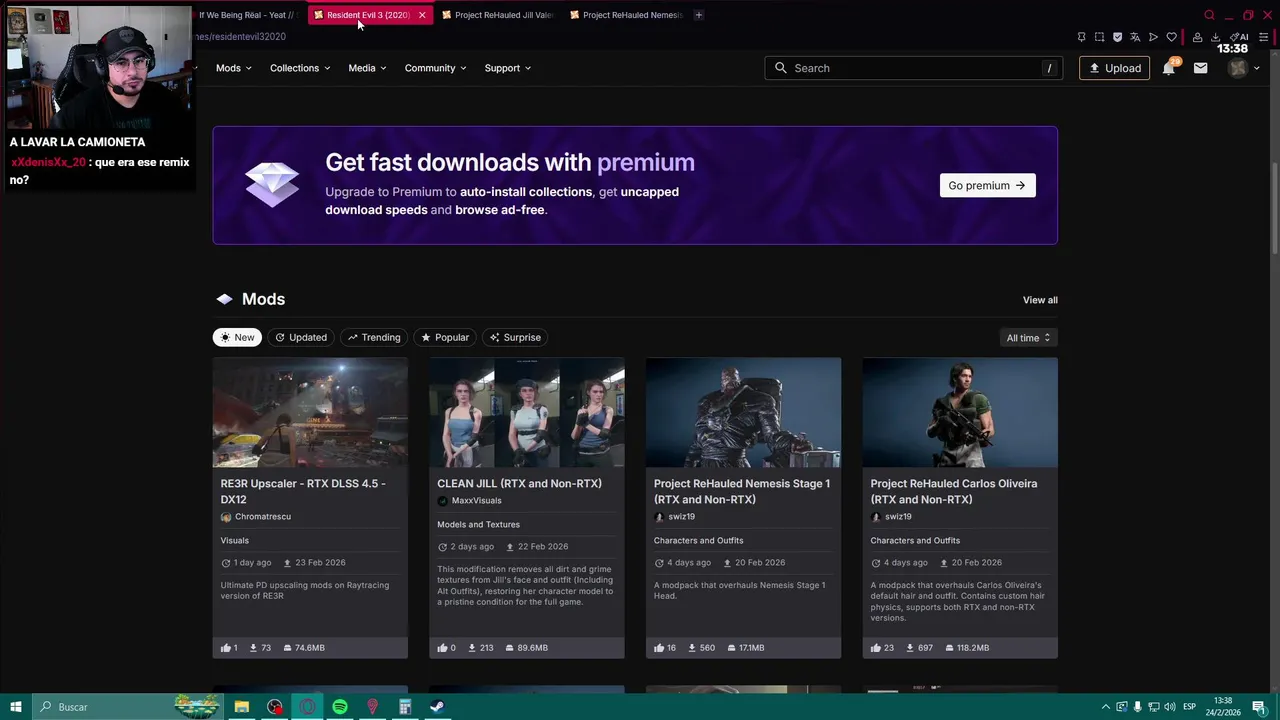Open the View all mods link
Screen dimensions: 1280x720
click(1040, 300)
